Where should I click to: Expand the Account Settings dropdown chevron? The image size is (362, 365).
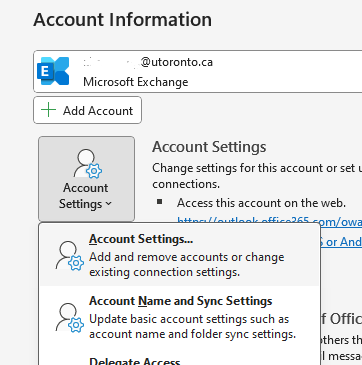coord(108,204)
